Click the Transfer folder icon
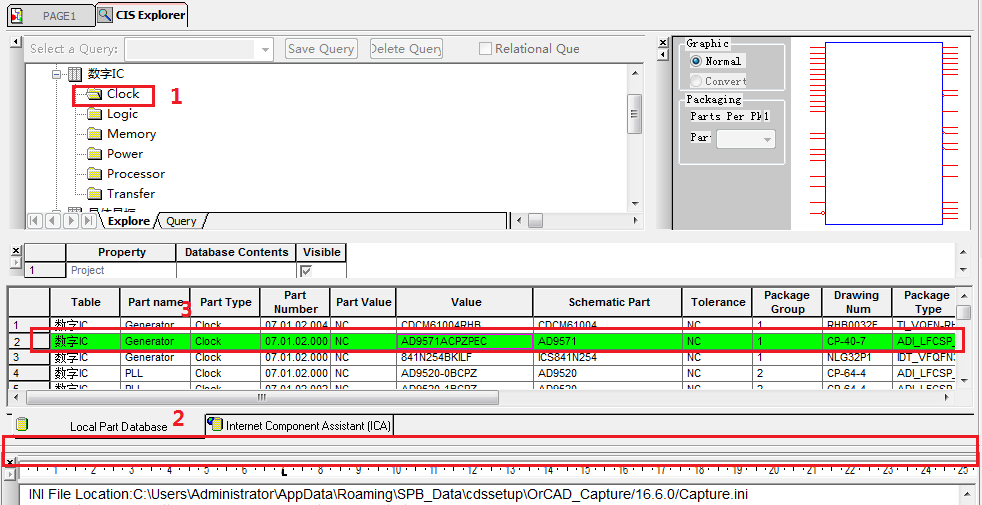Screen dimensions: 982x505 click(94, 194)
